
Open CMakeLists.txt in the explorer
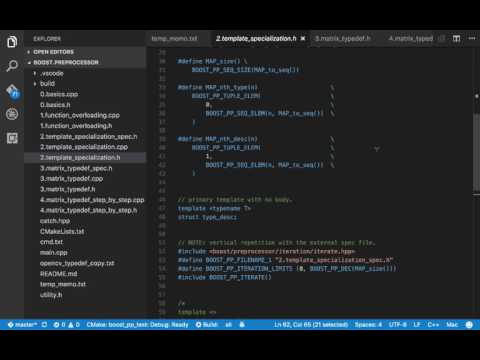62,231
